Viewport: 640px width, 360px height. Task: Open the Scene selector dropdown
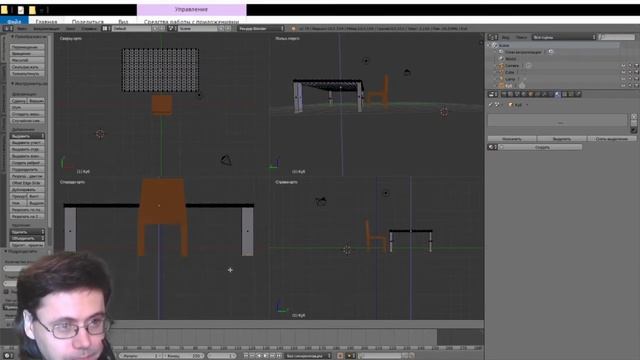(172, 29)
